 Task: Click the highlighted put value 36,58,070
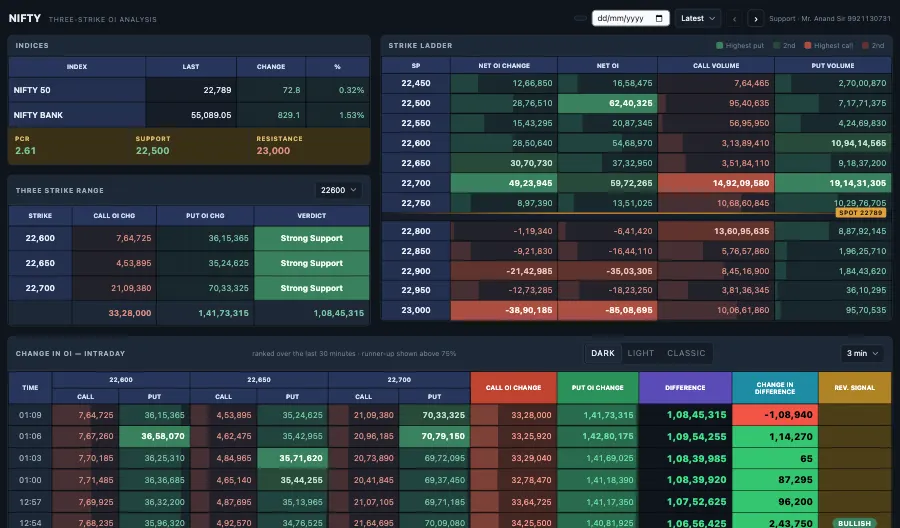click(x=154, y=436)
